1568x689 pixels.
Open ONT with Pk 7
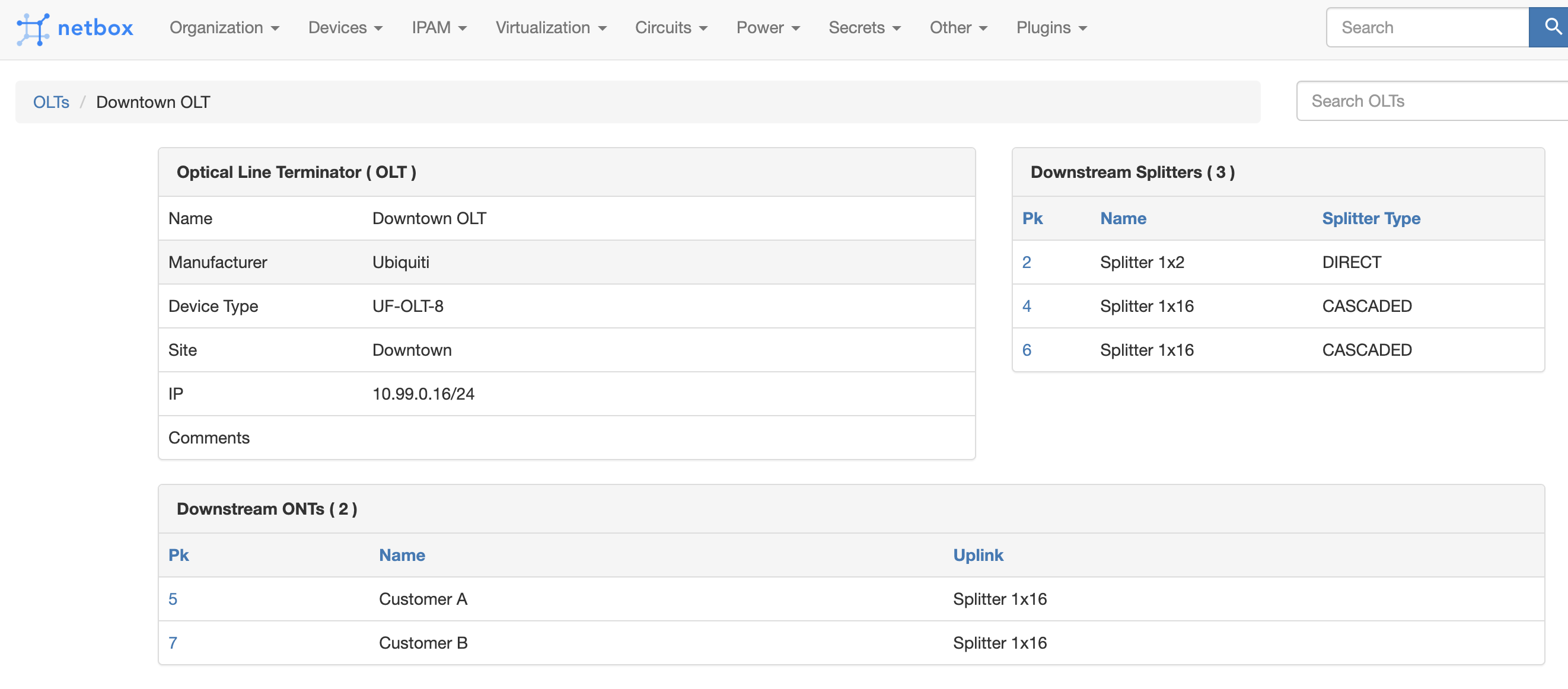(172, 643)
